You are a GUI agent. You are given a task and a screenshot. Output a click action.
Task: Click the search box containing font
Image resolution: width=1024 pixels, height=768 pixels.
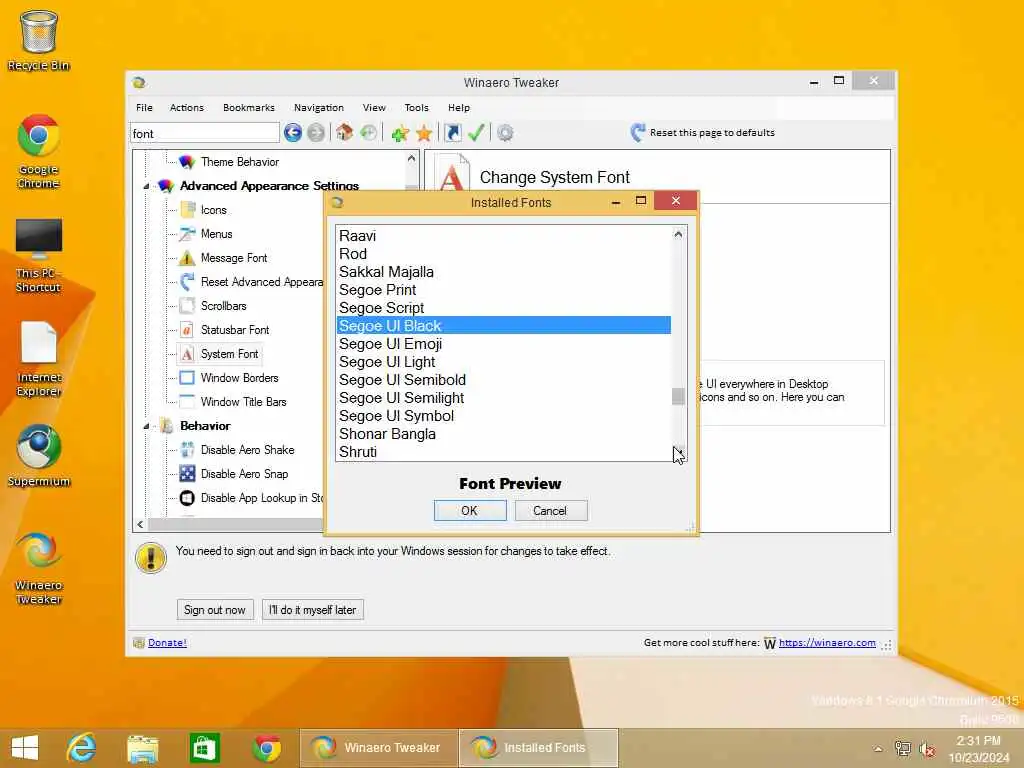click(204, 133)
